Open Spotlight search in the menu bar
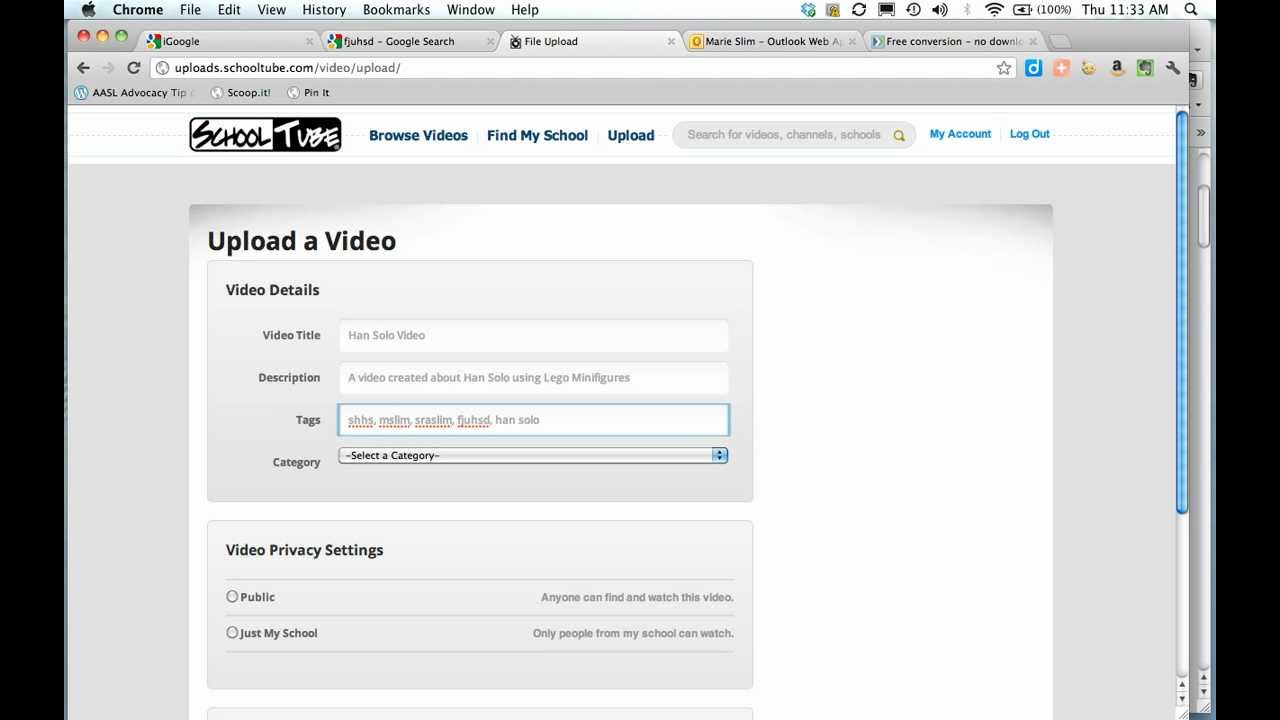This screenshot has width=1280, height=720. click(x=1191, y=9)
